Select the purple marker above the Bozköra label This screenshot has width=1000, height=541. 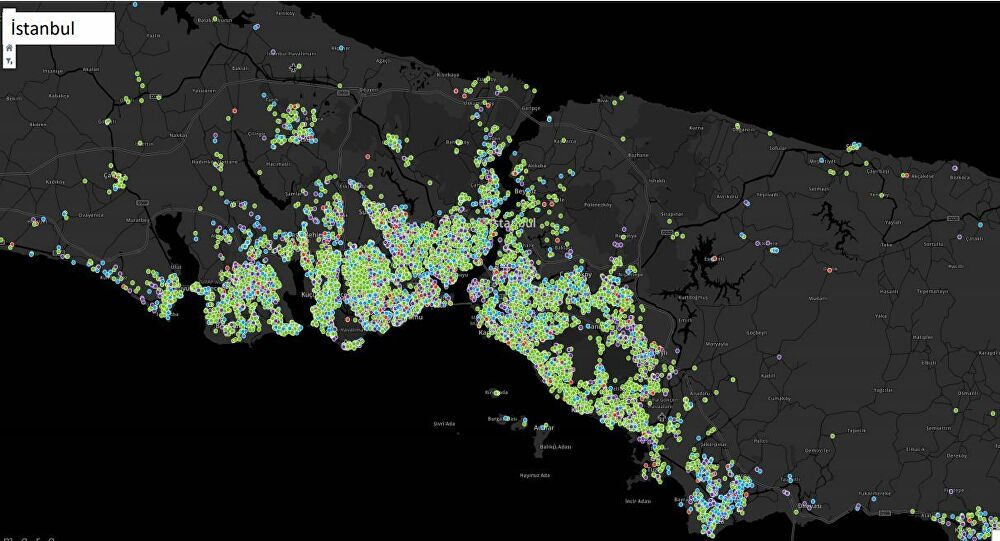pyautogui.click(x=954, y=166)
